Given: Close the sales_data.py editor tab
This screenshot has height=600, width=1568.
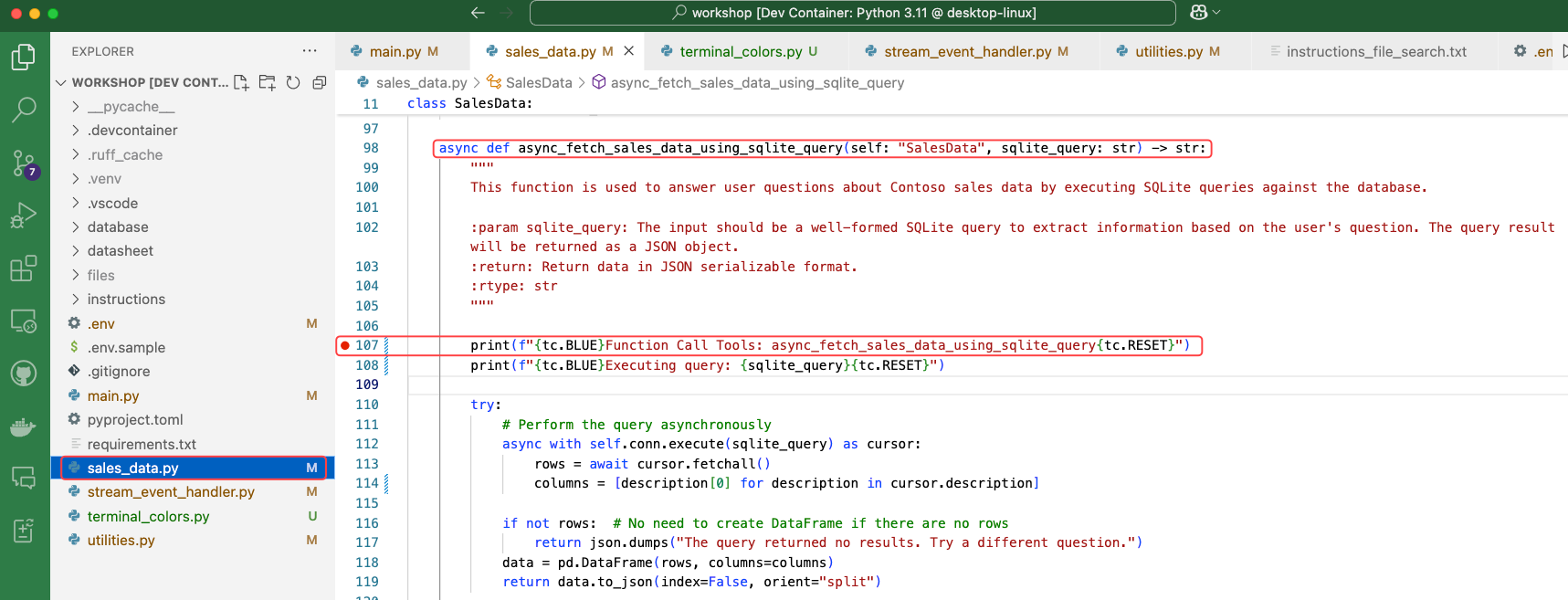Looking at the screenshot, I should [x=628, y=51].
